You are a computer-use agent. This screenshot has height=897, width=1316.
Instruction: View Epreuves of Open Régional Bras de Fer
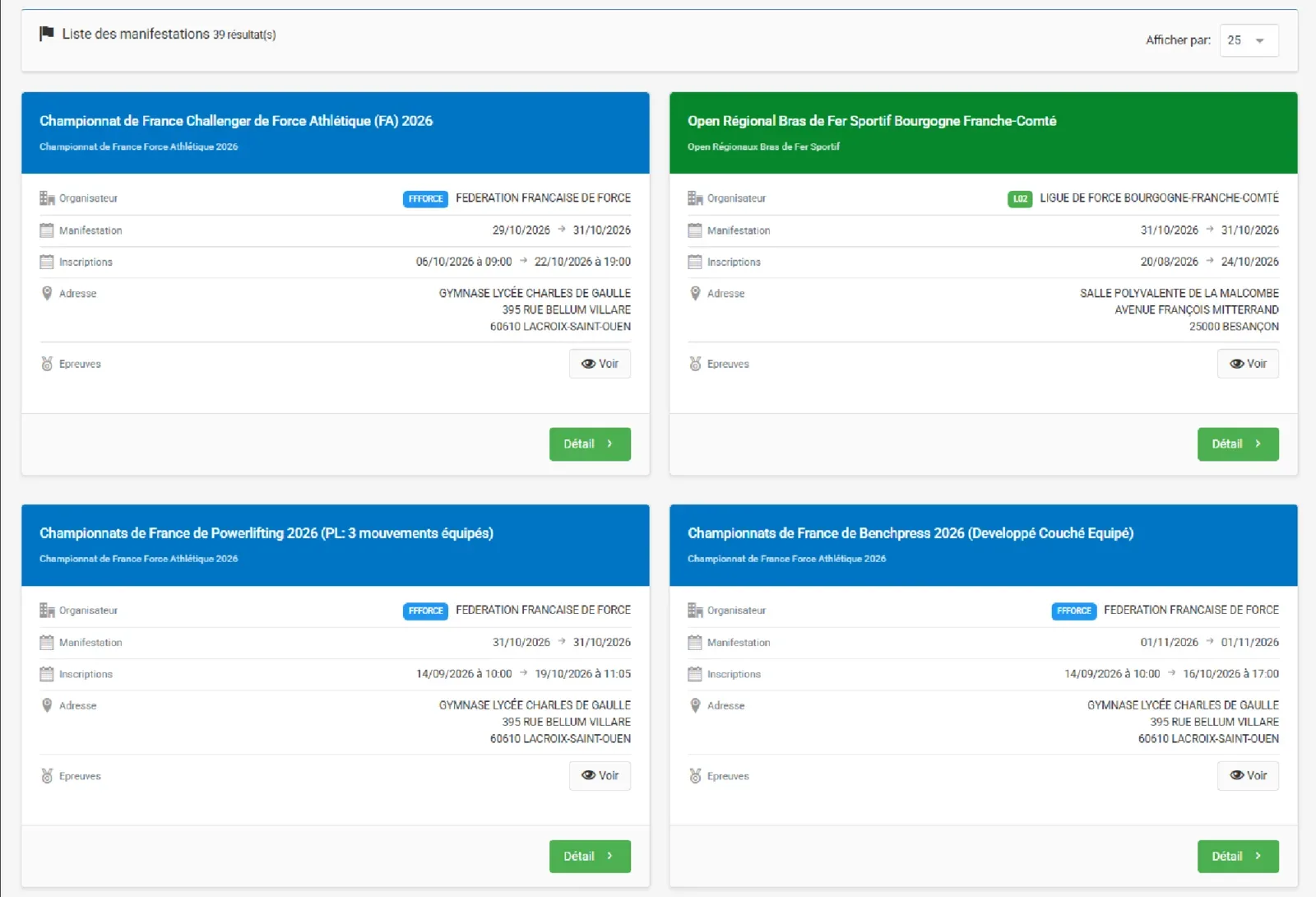point(1248,364)
